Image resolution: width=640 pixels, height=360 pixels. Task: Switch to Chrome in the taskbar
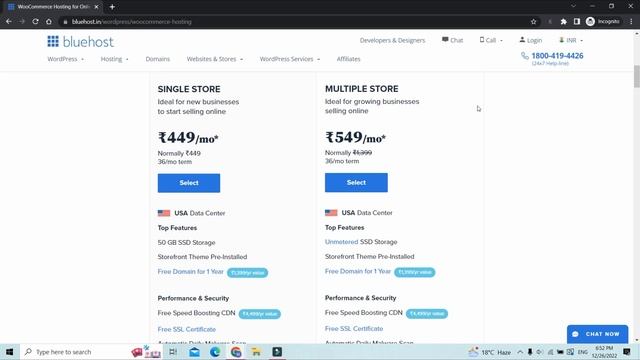[x=236, y=352]
